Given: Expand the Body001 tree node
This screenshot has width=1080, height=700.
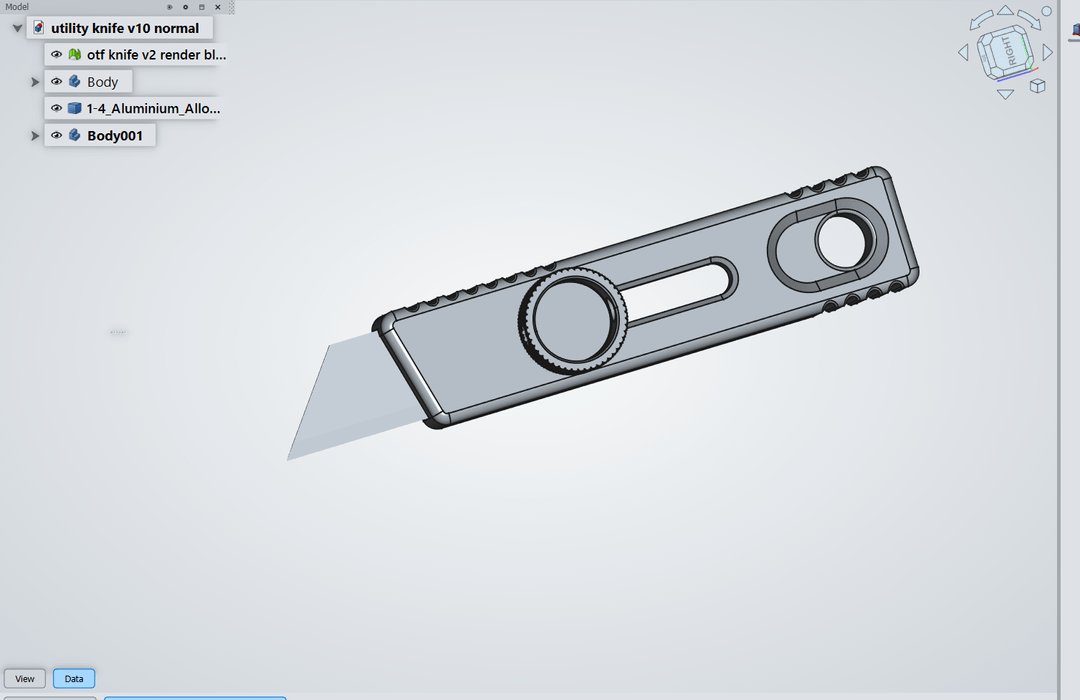Looking at the screenshot, I should tap(35, 136).
